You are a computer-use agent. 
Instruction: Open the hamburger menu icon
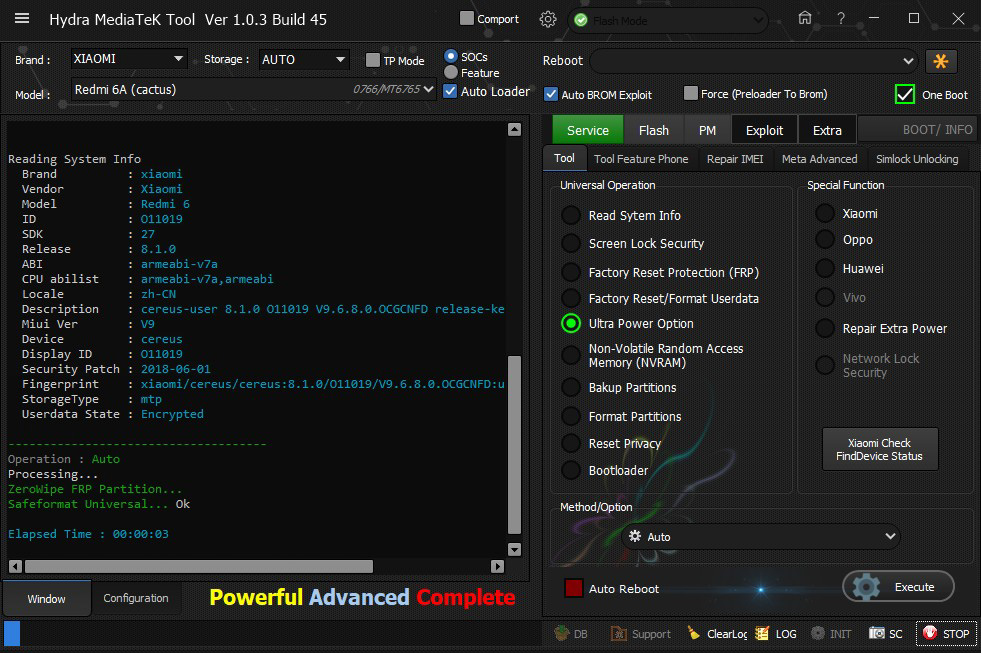(x=22, y=19)
